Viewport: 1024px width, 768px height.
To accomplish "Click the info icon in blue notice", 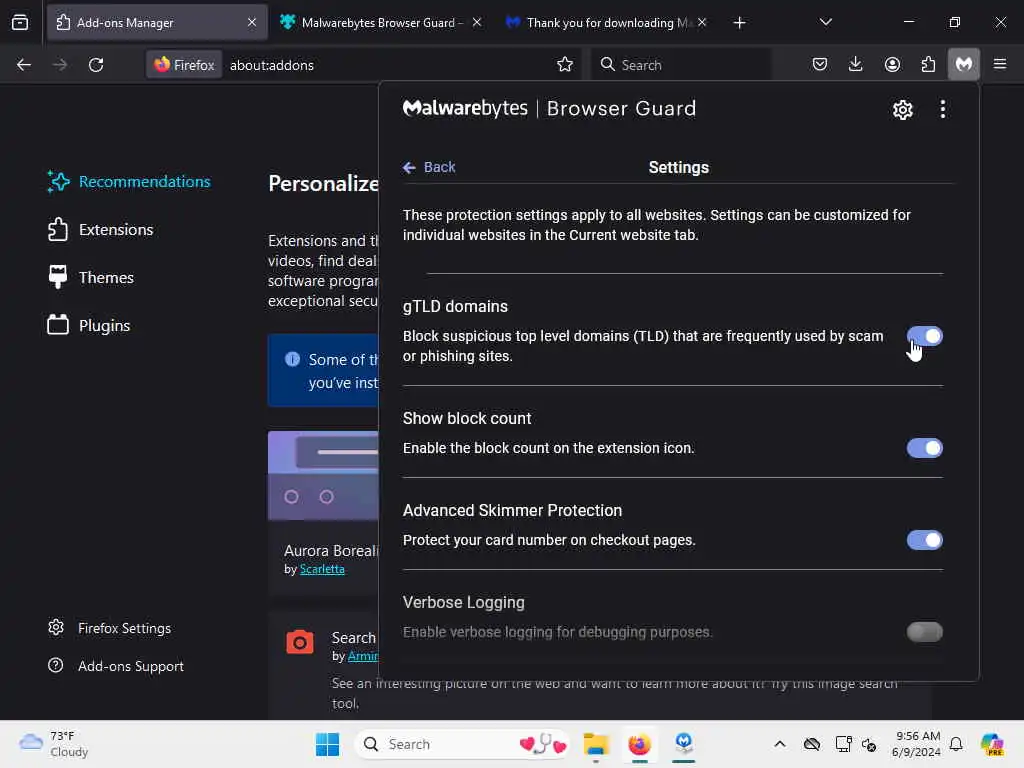I will pyautogui.click(x=292, y=359).
